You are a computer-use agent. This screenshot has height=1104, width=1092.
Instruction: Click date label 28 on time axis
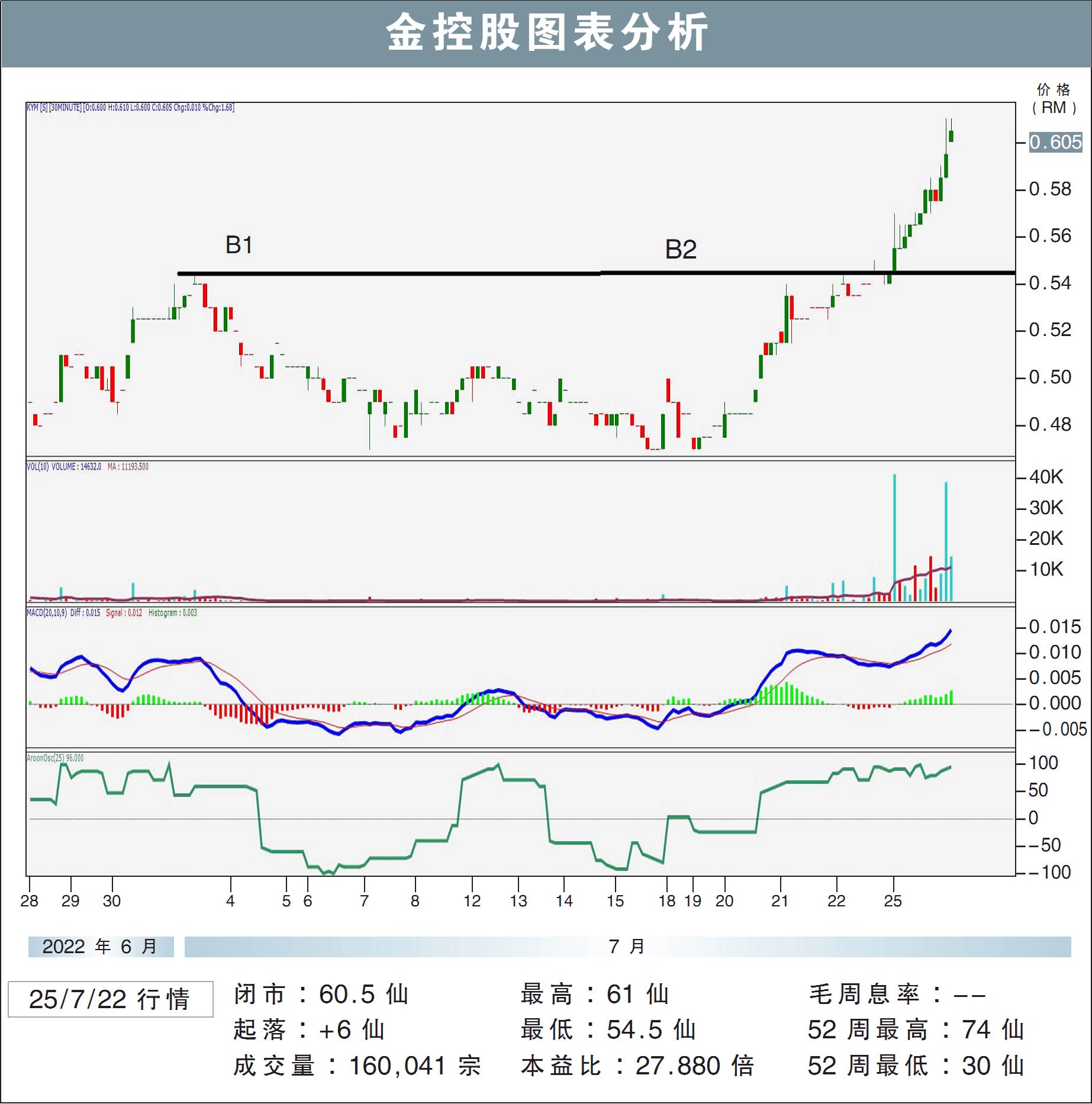point(29,901)
